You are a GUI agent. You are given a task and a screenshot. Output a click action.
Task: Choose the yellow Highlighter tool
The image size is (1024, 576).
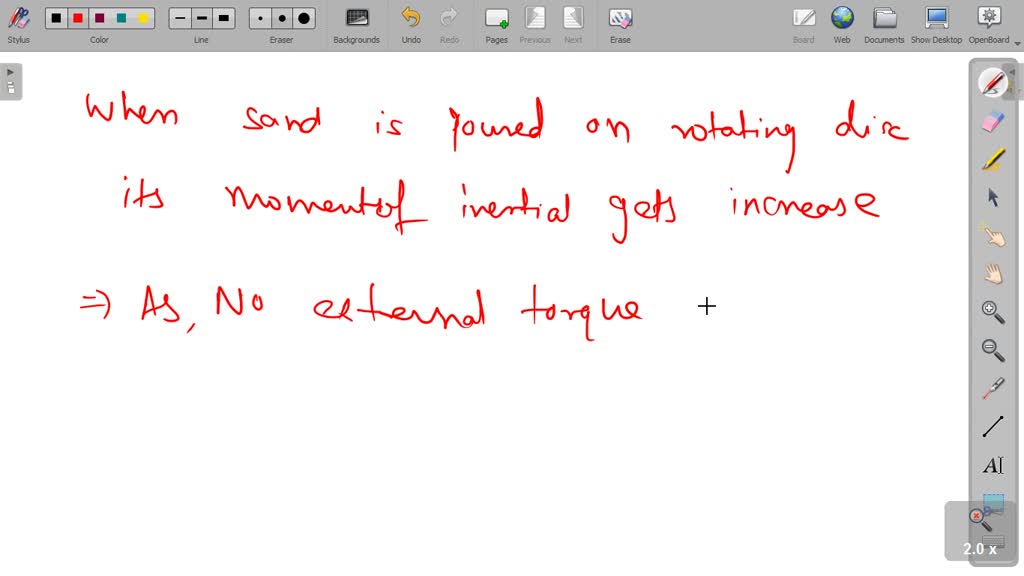click(992, 159)
